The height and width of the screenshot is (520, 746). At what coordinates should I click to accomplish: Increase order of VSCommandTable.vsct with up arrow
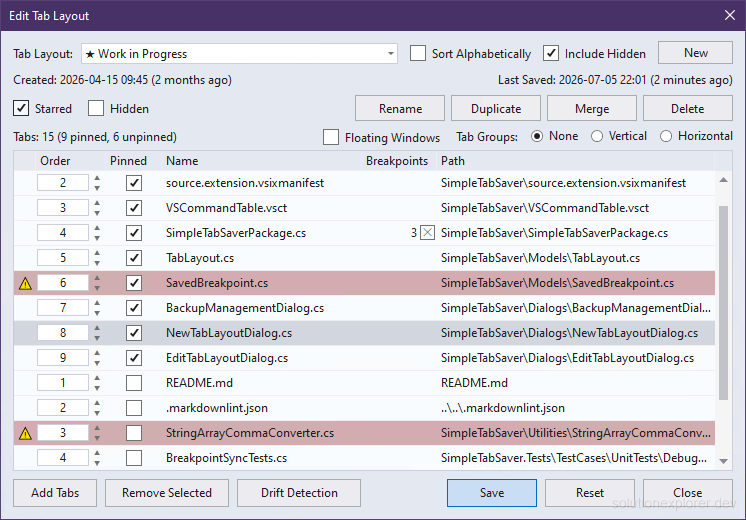pyautogui.click(x=97, y=203)
